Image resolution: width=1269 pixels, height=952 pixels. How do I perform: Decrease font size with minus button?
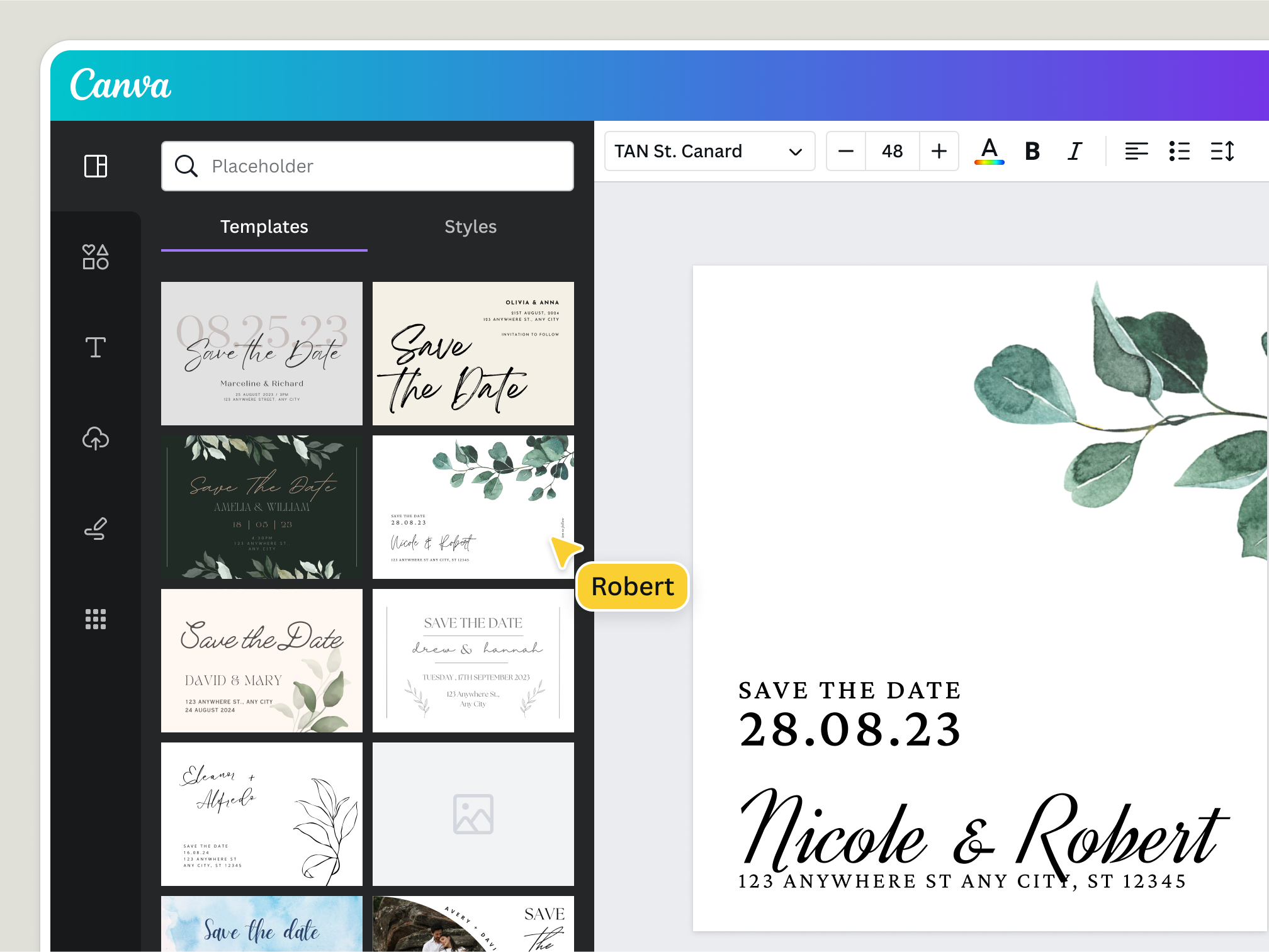point(846,152)
